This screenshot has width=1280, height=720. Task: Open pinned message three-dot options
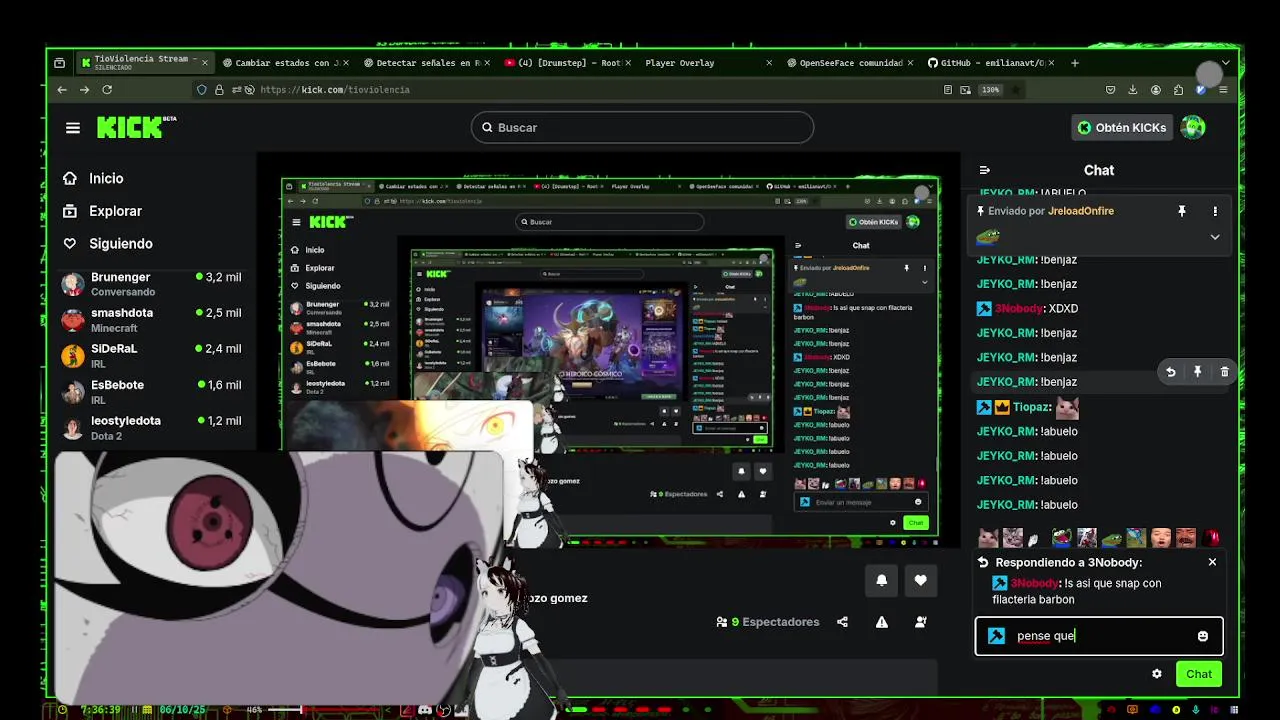[x=1215, y=211]
